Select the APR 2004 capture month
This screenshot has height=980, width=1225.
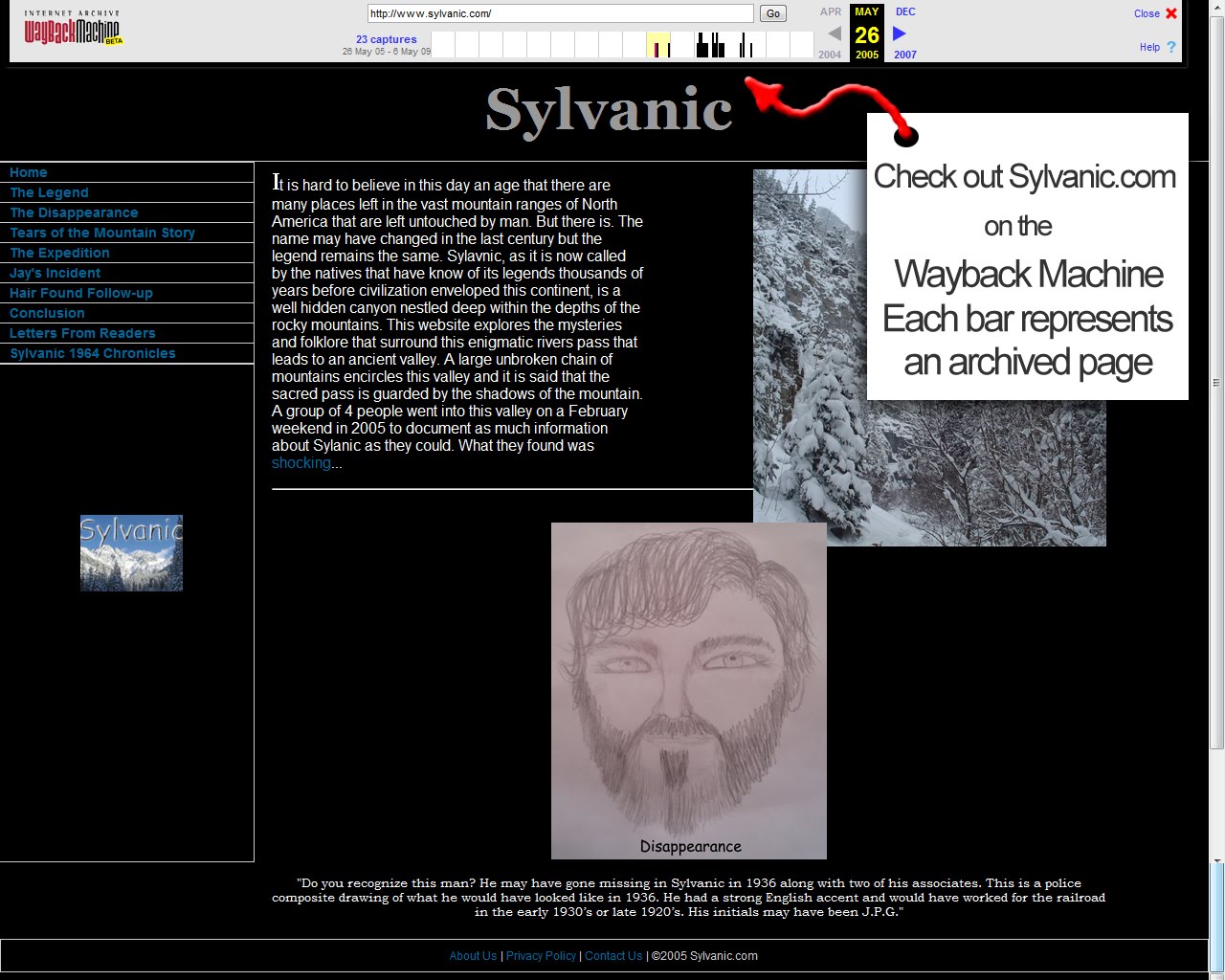pyautogui.click(x=831, y=33)
